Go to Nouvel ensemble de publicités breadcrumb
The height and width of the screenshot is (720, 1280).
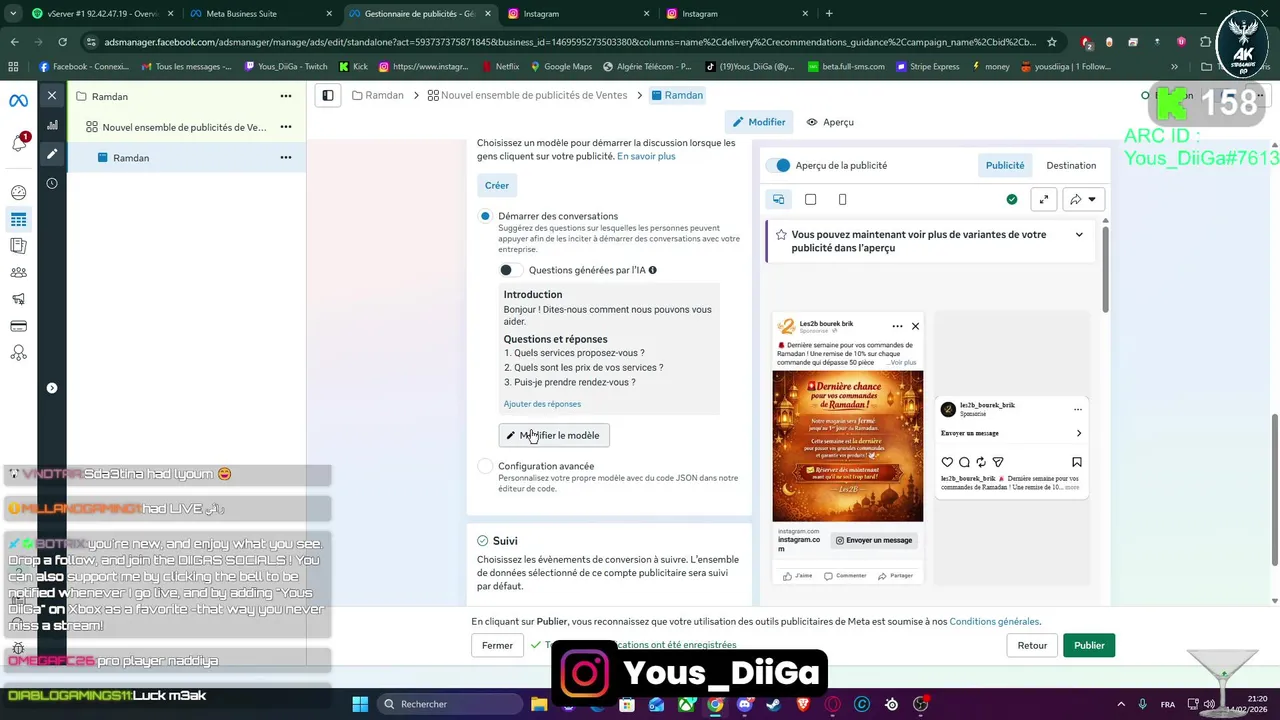527,95
